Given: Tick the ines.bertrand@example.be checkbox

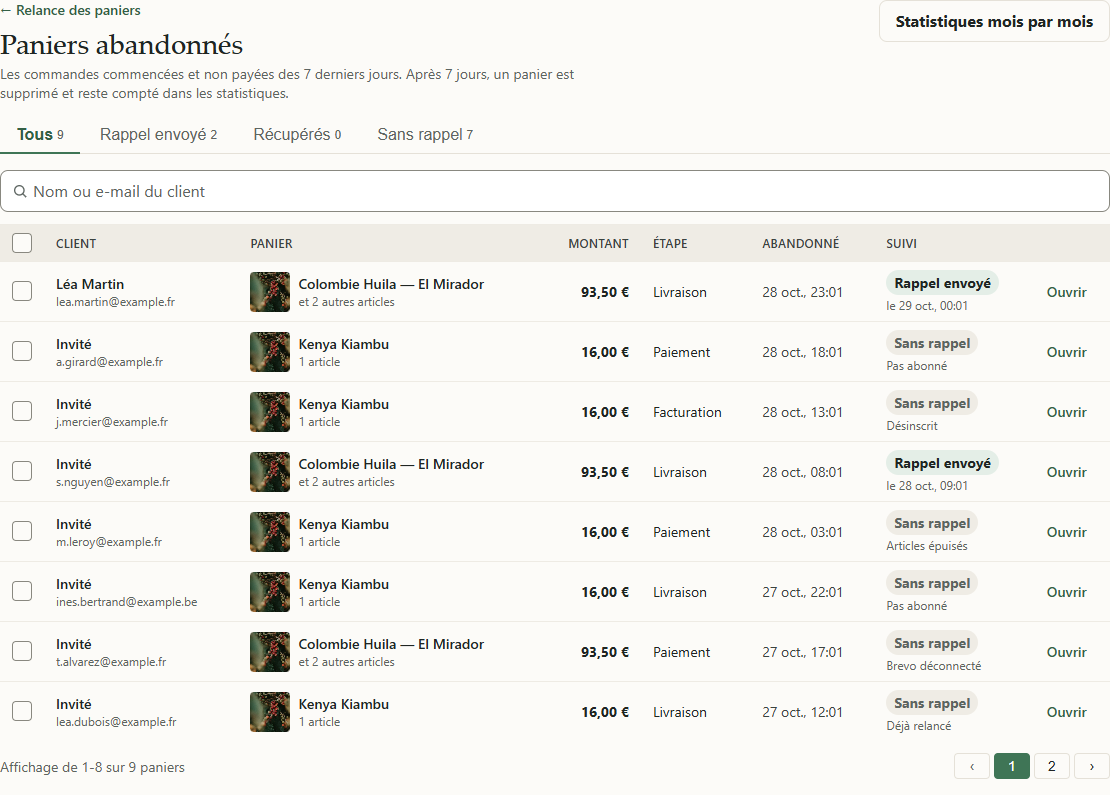Looking at the screenshot, I should (22, 592).
